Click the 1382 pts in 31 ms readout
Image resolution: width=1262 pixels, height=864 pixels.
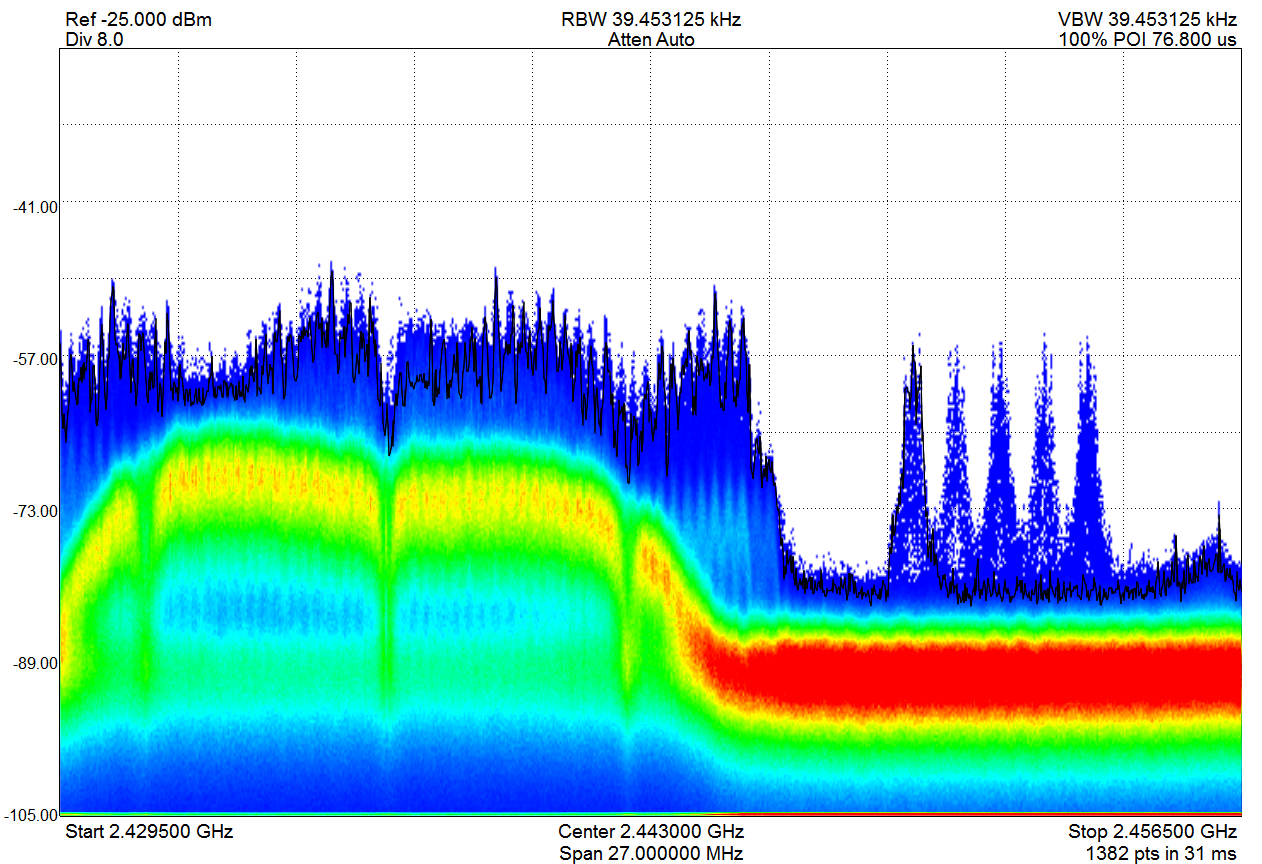pyautogui.click(x=1162, y=853)
